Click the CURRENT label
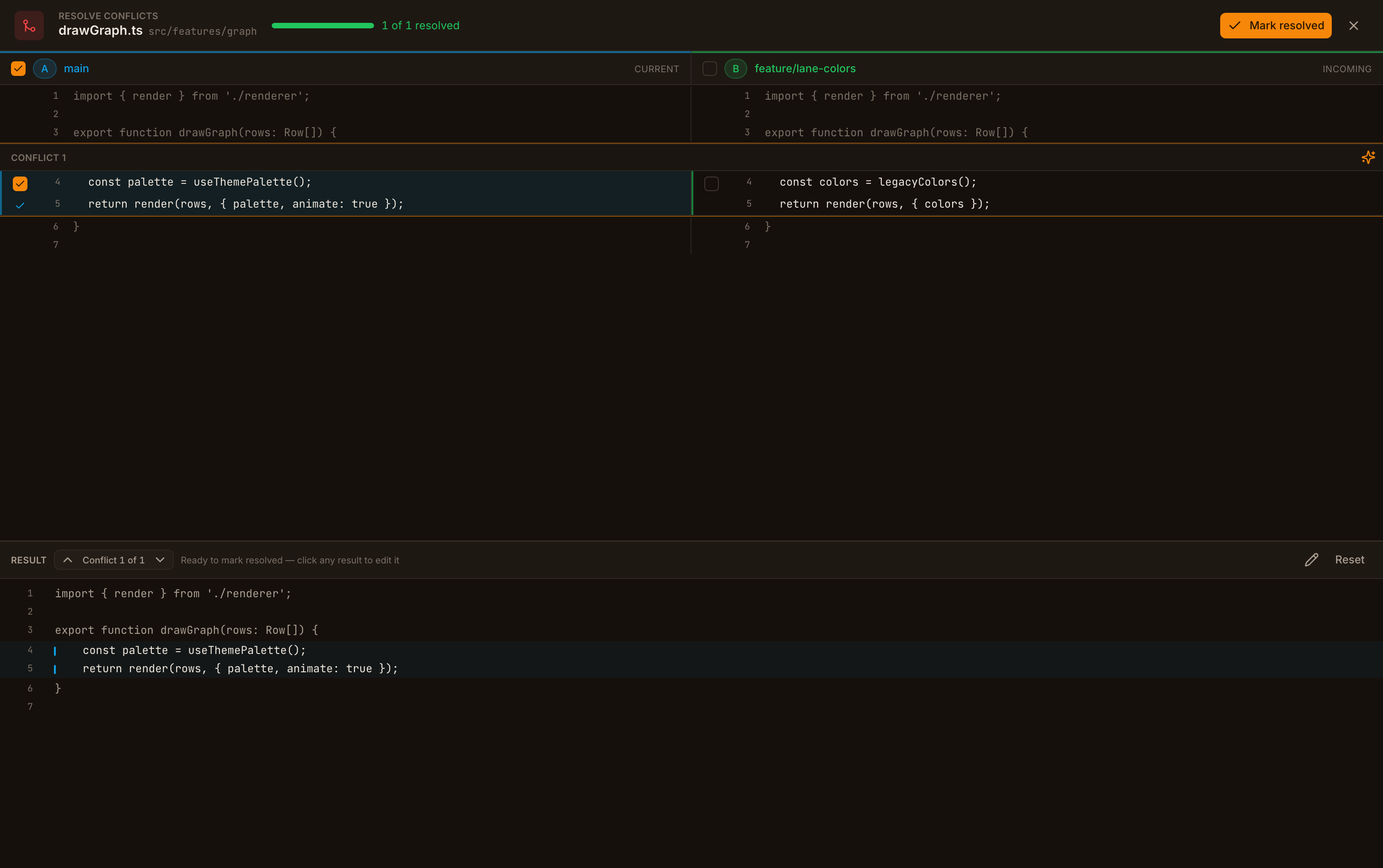1383x868 pixels. (x=656, y=69)
